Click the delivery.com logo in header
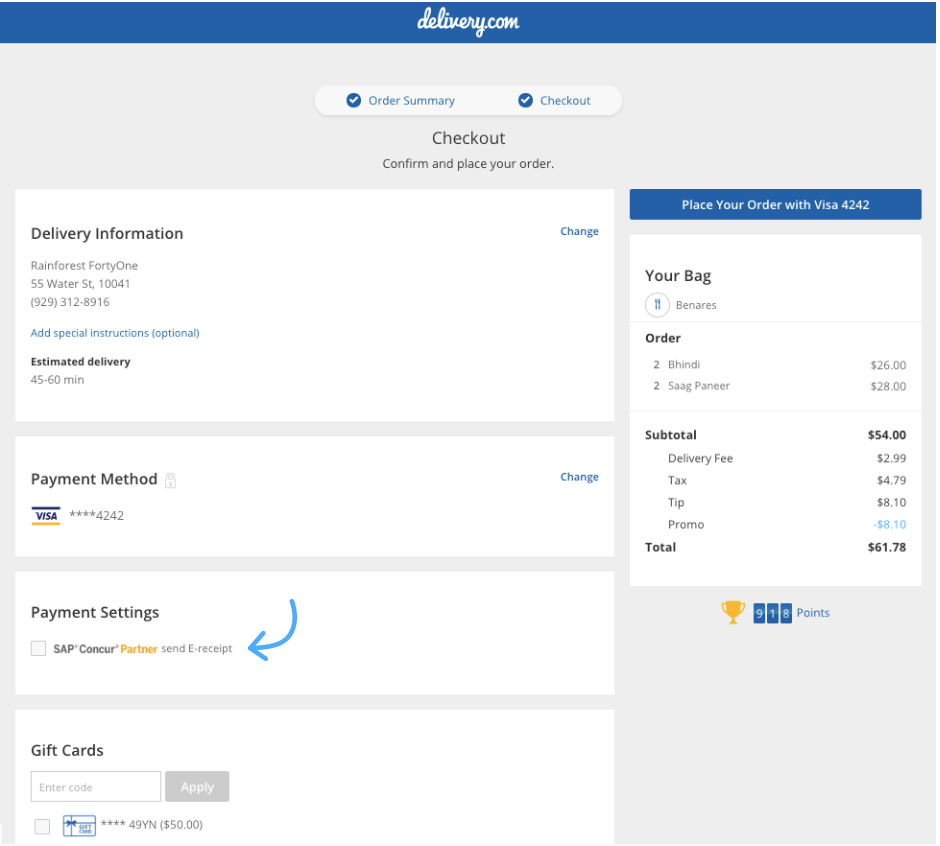This screenshot has width=940, height=846. point(468,22)
